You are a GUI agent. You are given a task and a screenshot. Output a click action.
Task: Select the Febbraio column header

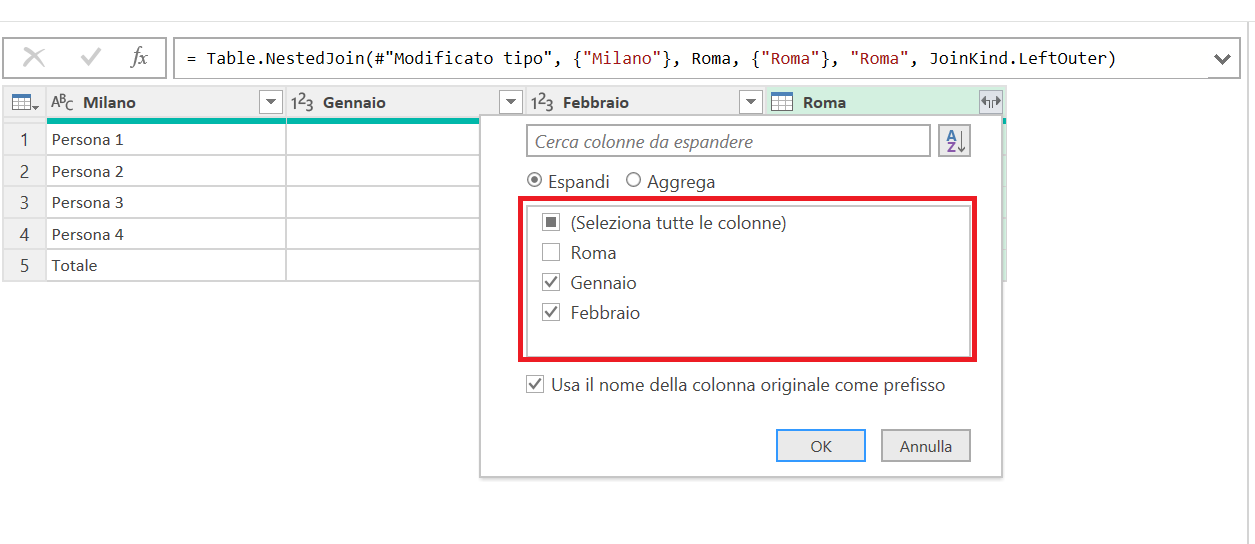[x=646, y=102]
